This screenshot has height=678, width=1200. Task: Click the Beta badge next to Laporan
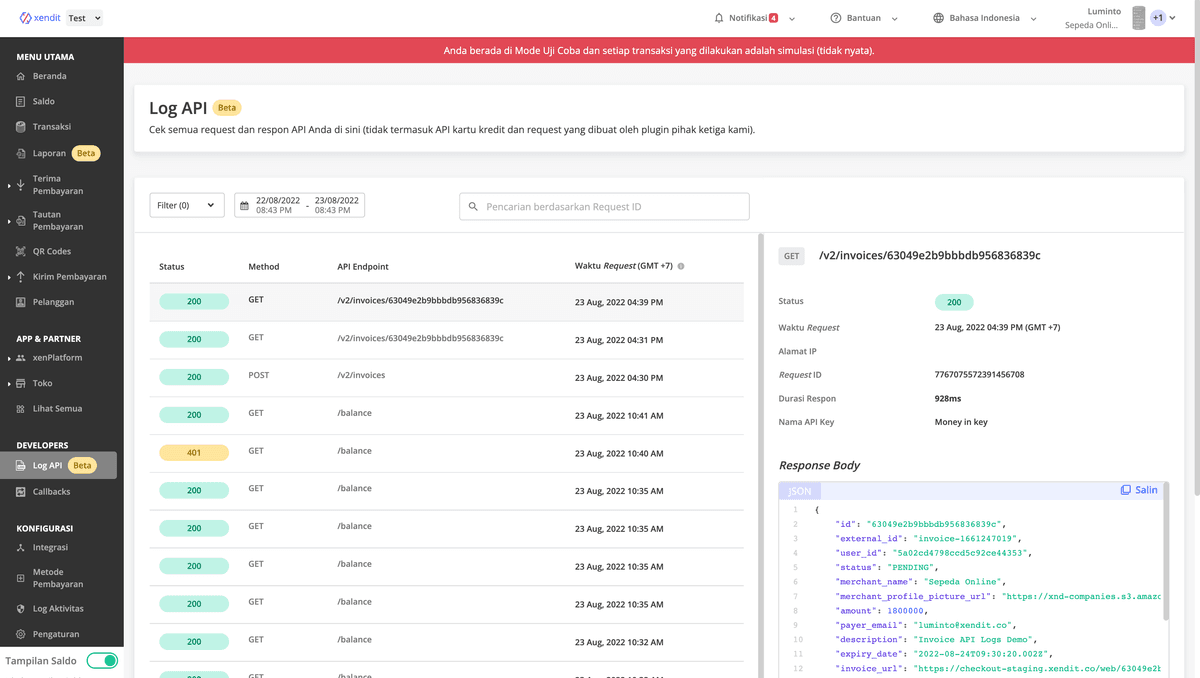86,154
